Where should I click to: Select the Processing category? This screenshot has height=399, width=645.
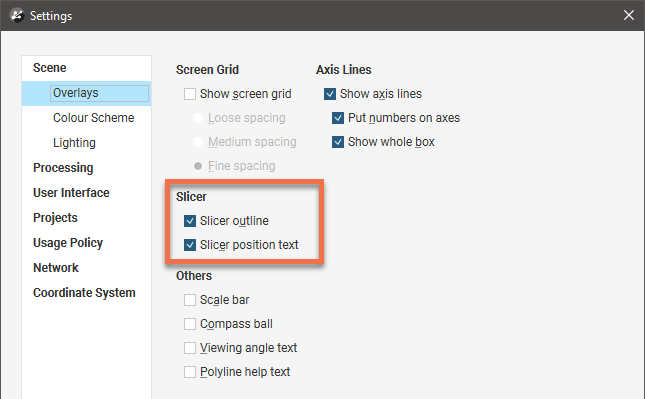pyautogui.click(x=63, y=168)
